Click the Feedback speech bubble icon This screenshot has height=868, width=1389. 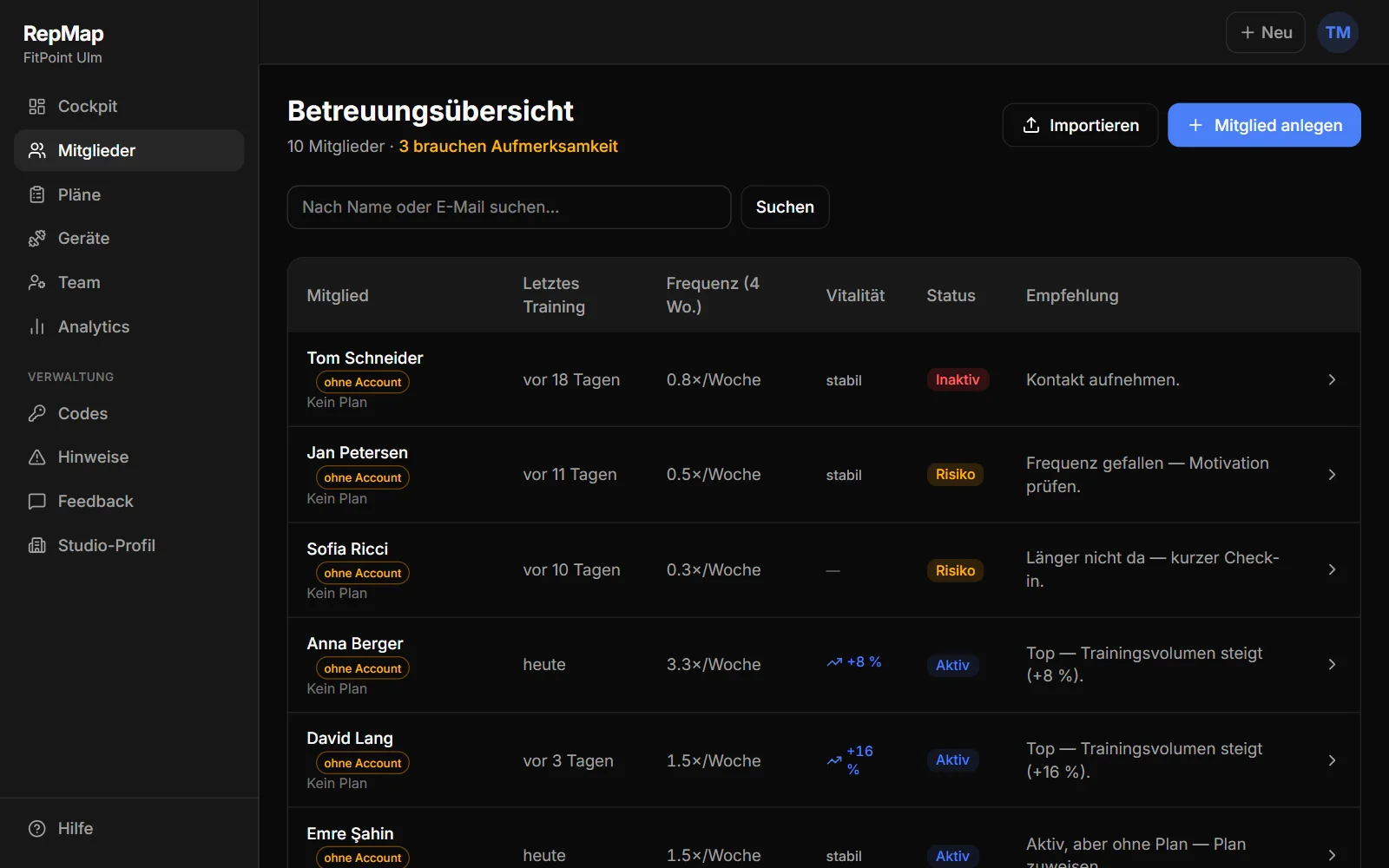(x=36, y=502)
